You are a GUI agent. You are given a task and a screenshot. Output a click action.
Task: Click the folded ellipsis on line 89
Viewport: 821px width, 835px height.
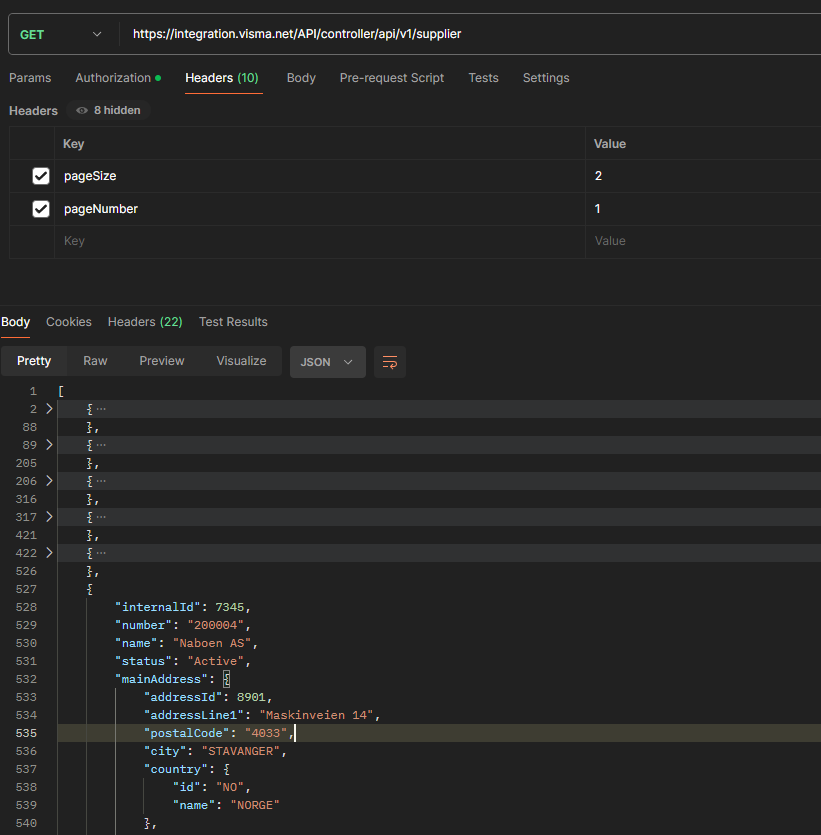pyautogui.click(x=101, y=445)
